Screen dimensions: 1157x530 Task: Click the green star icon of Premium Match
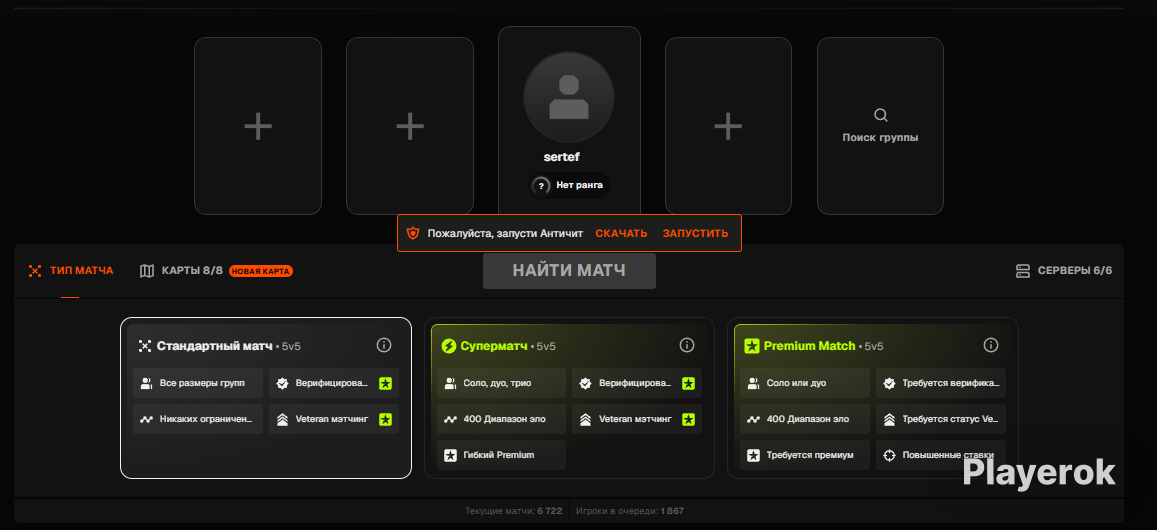pyautogui.click(x=752, y=345)
